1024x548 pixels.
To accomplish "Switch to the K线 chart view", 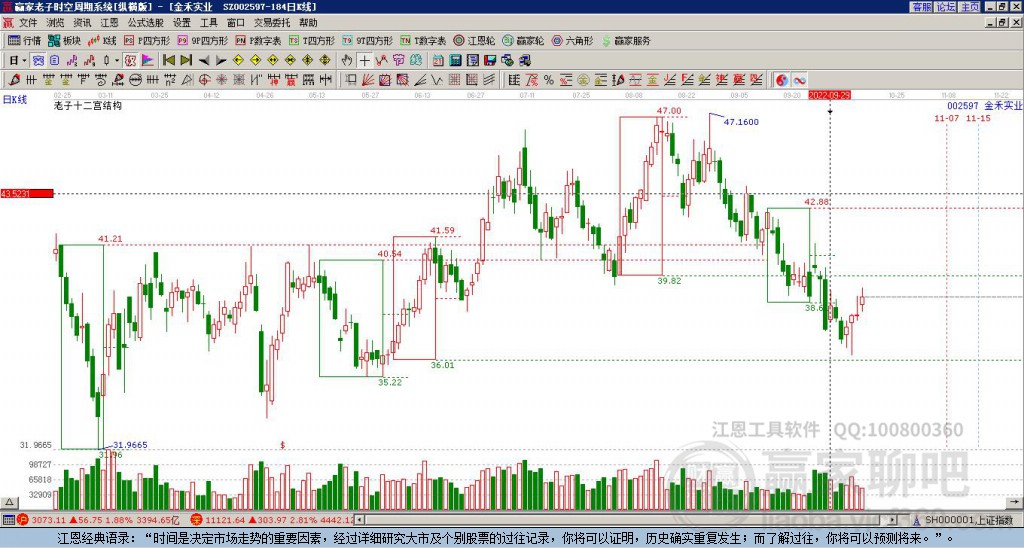I will tap(103, 40).
